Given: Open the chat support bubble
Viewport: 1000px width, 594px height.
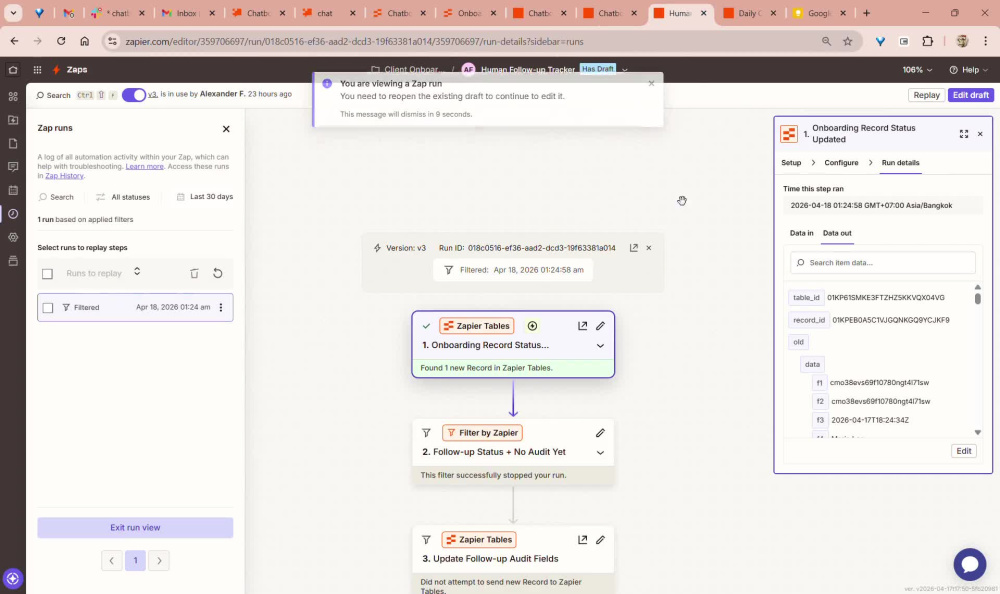Looking at the screenshot, I should [969, 565].
